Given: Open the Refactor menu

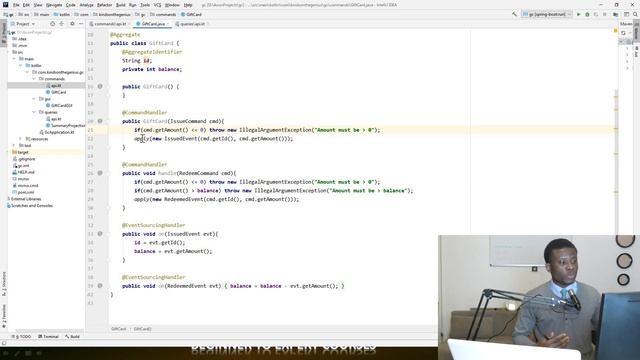Looking at the screenshot, I should coord(104,5).
